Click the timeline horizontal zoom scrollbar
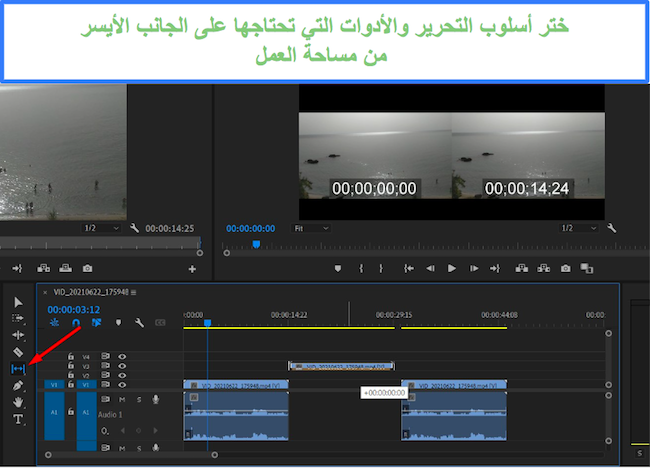This screenshot has width=650, height=468. coord(131,455)
